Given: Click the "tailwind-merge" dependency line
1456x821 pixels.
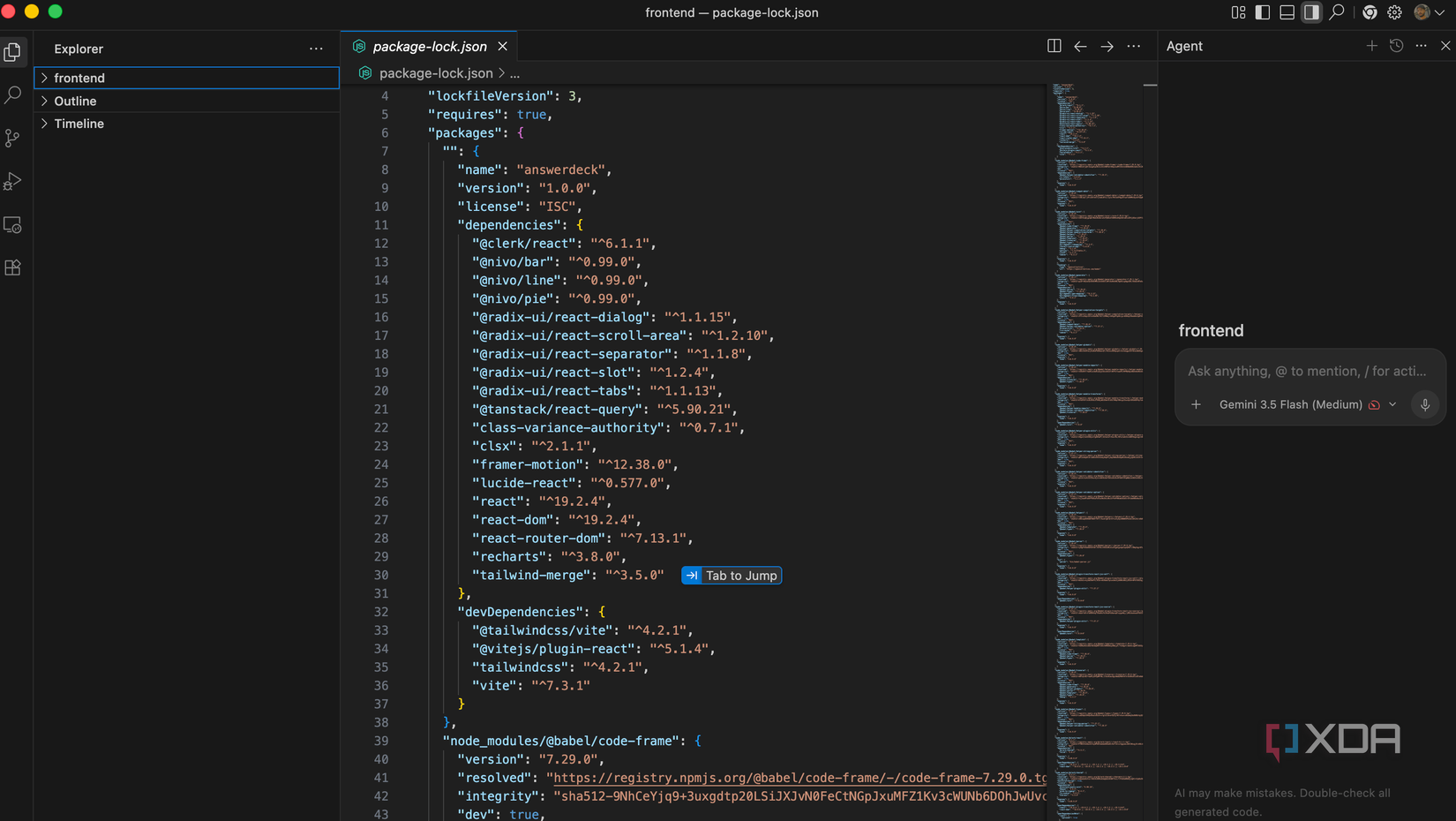Looking at the screenshot, I should click(x=567, y=576).
